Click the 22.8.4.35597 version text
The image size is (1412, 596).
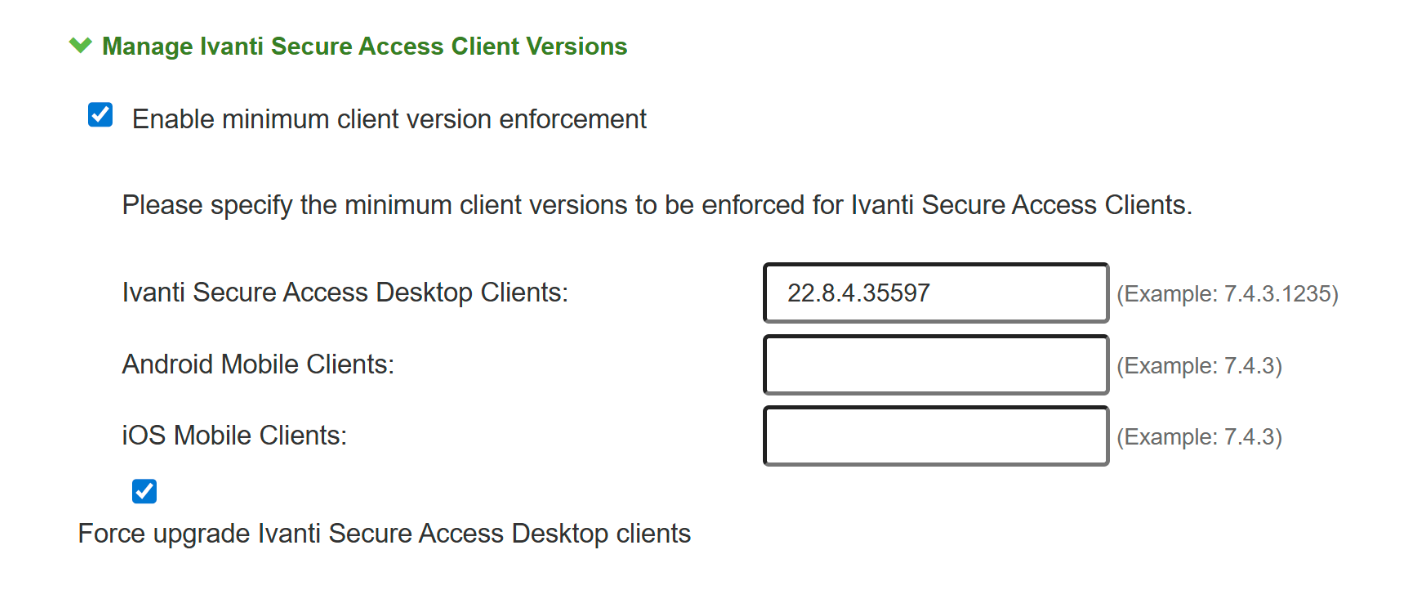point(858,293)
